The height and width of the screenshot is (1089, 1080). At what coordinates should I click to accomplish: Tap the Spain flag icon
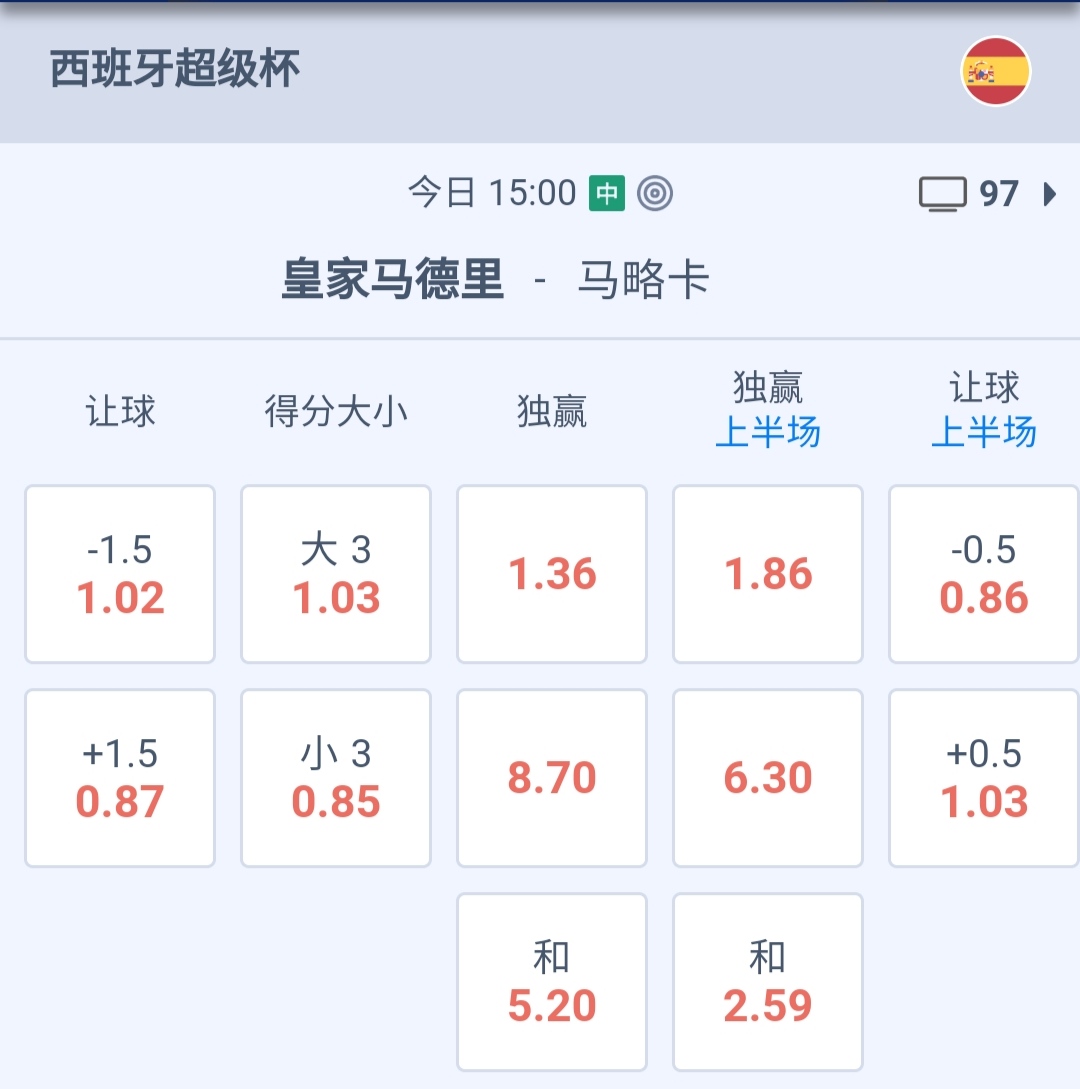point(995,72)
